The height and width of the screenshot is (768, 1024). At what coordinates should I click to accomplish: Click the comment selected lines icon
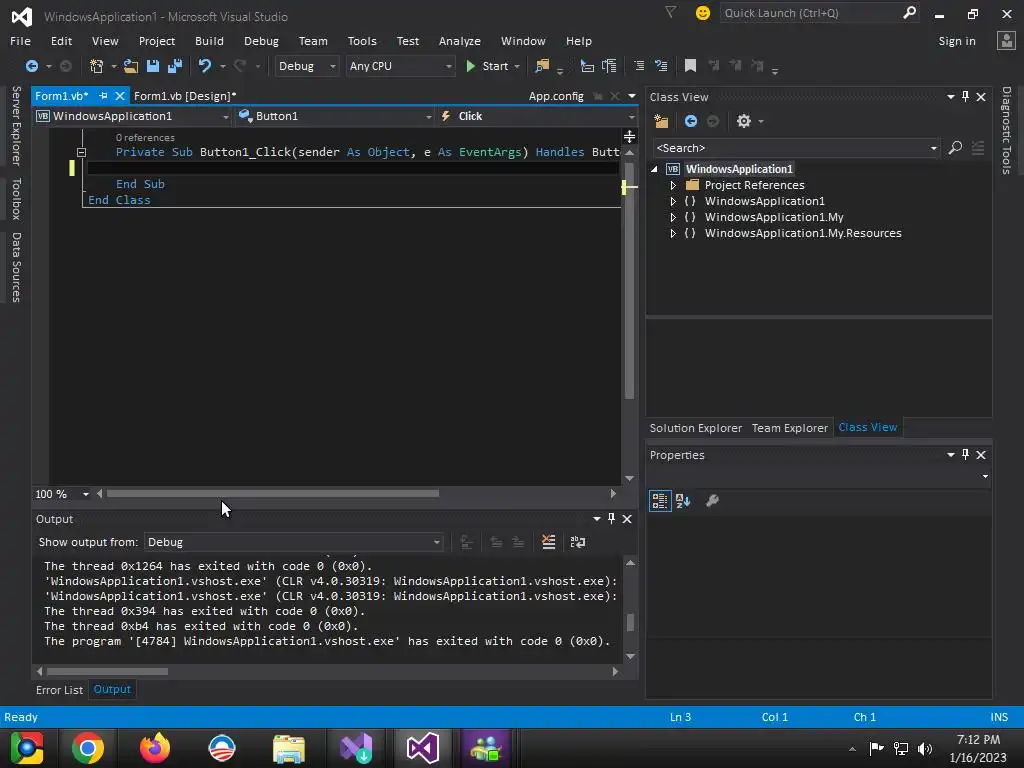639,66
